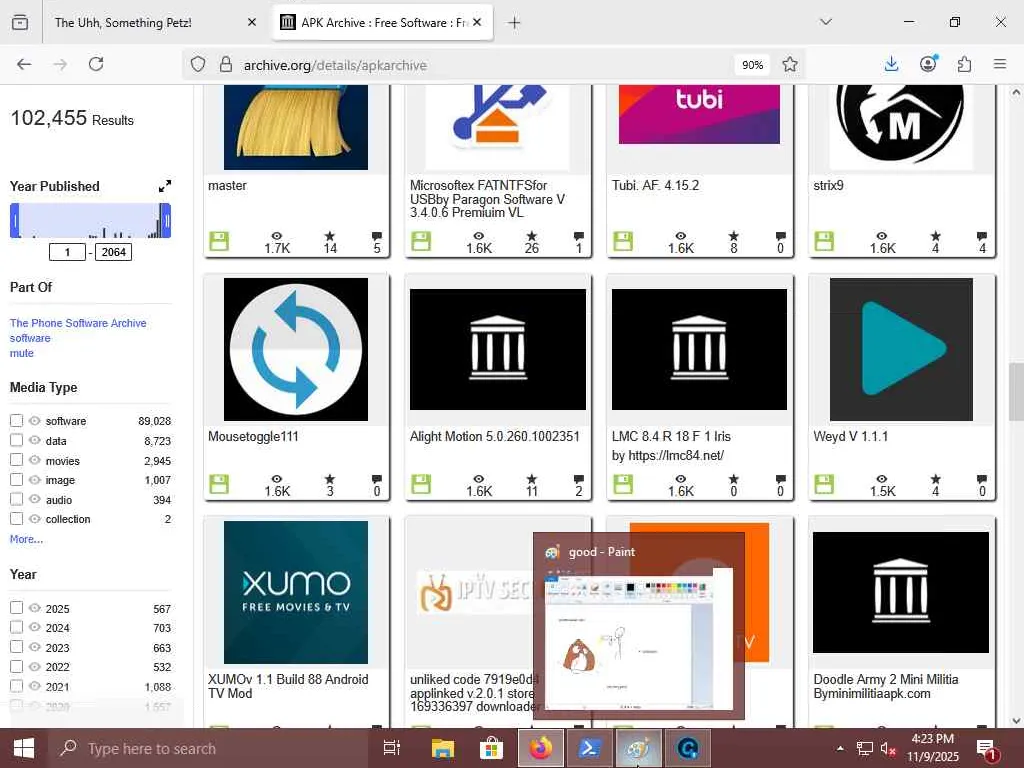The height and width of the screenshot is (768, 1024).
Task: Open File Explorer from the taskbar
Action: coord(442,748)
